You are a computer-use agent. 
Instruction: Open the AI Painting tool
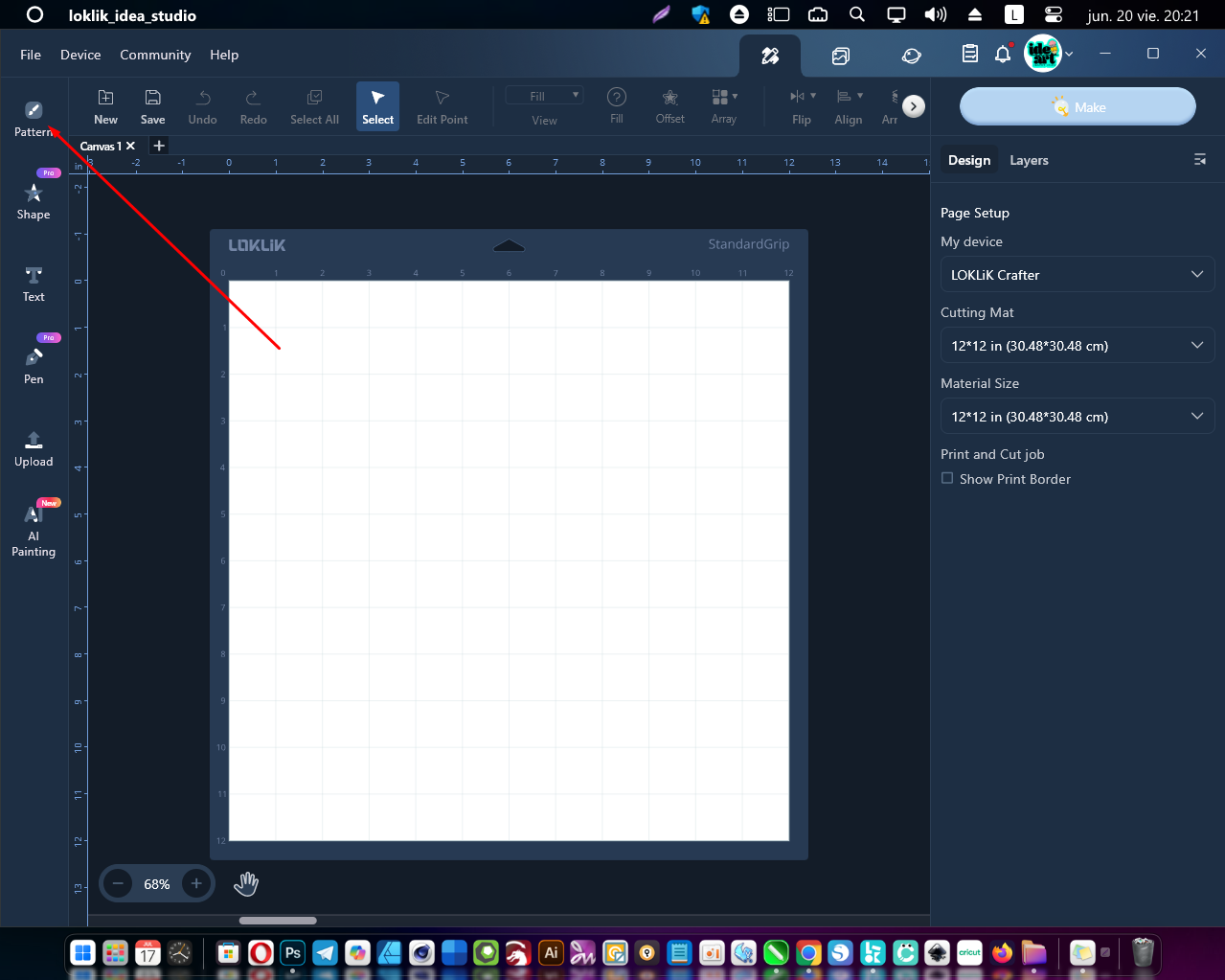[x=34, y=530]
